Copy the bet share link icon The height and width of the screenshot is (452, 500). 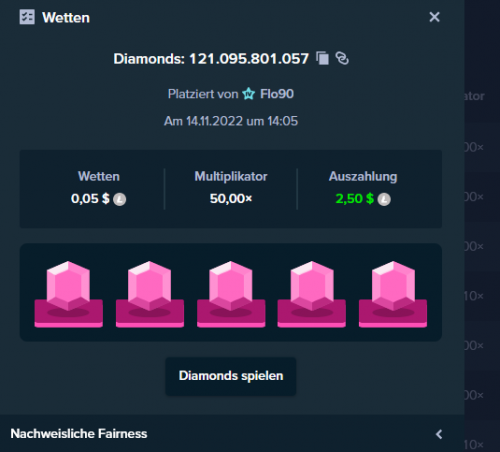tap(342, 58)
